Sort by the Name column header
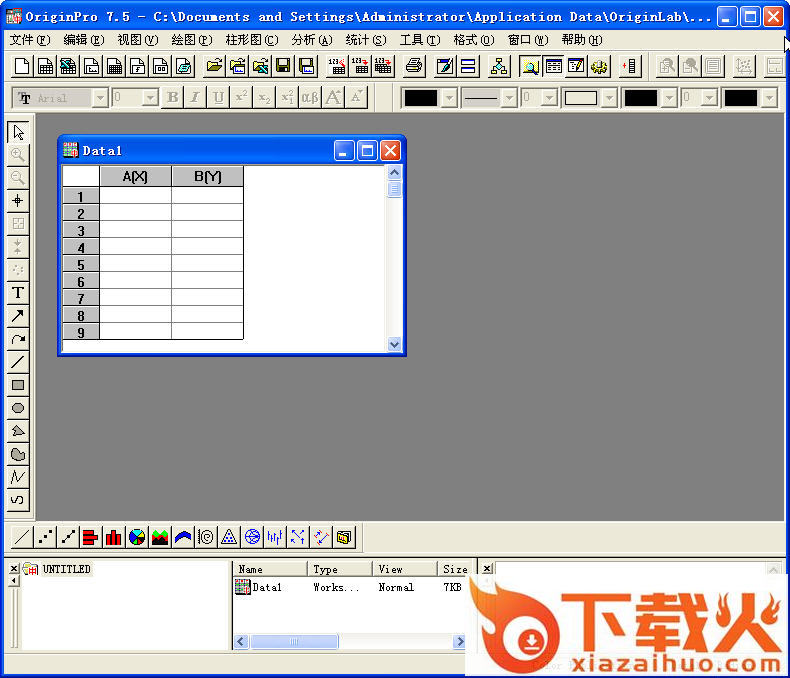 click(270, 569)
